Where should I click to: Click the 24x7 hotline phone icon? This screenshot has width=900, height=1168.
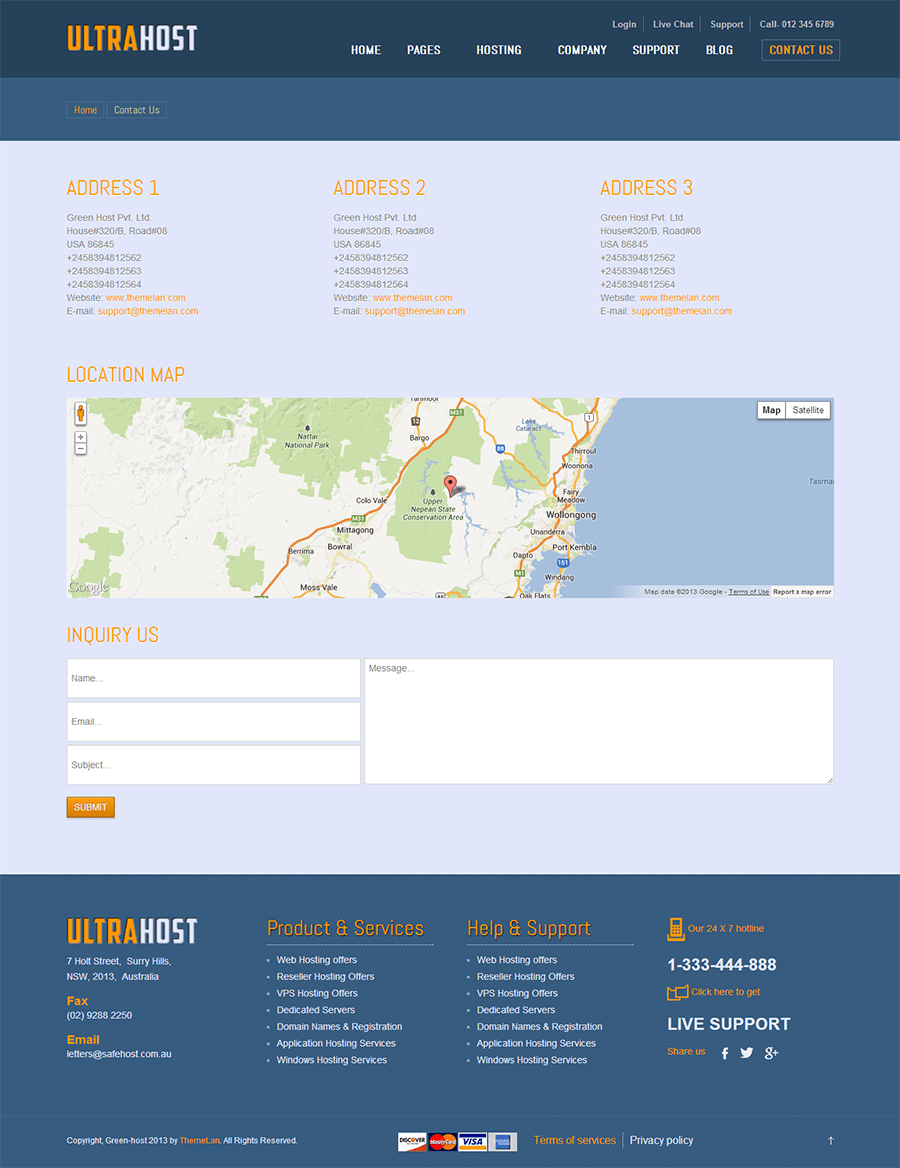pos(675,930)
